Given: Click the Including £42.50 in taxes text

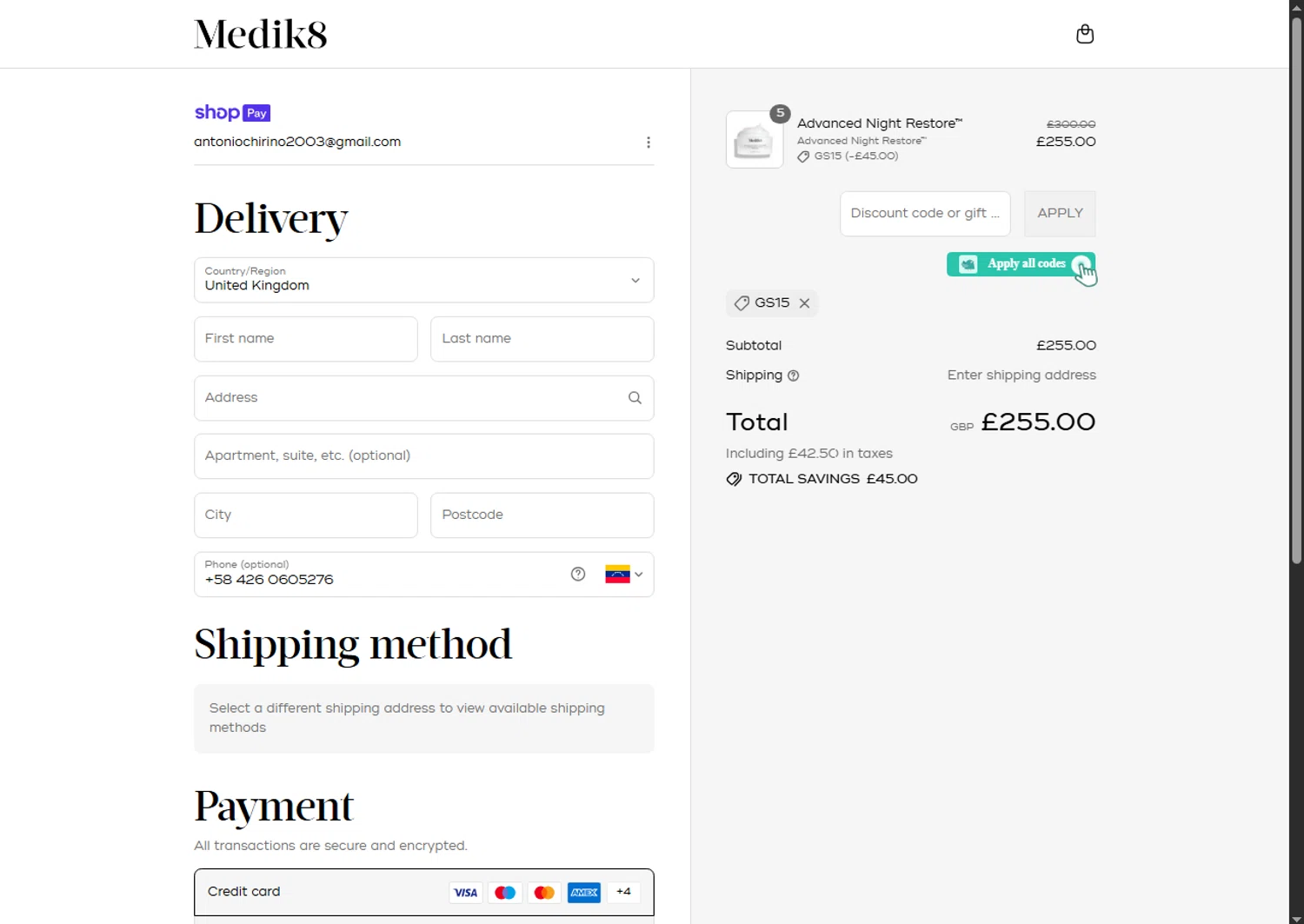Looking at the screenshot, I should pos(809,454).
